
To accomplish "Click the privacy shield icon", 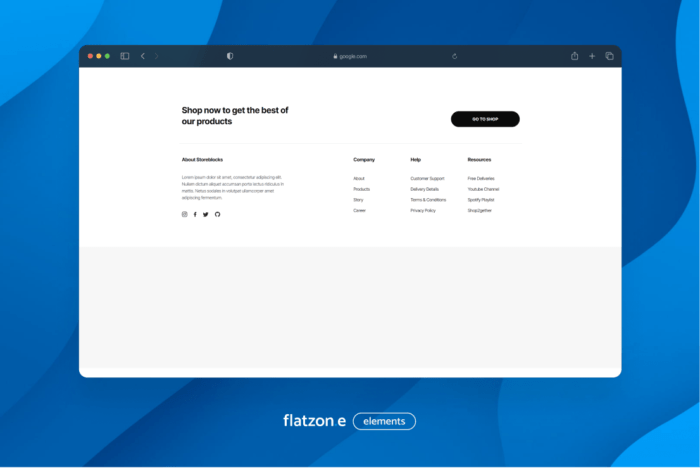I will 230,56.
